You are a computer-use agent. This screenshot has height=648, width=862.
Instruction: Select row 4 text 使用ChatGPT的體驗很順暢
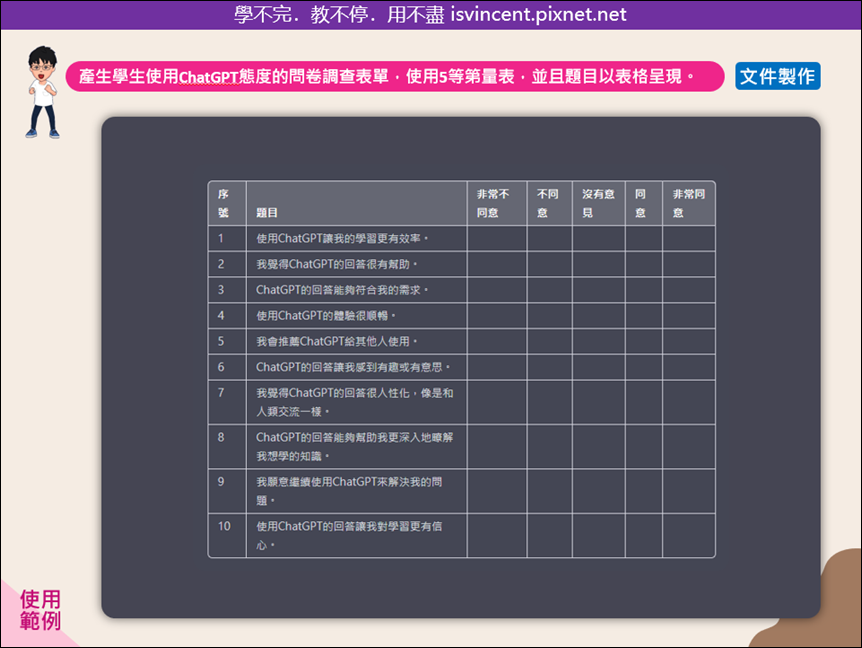pyautogui.click(x=325, y=315)
